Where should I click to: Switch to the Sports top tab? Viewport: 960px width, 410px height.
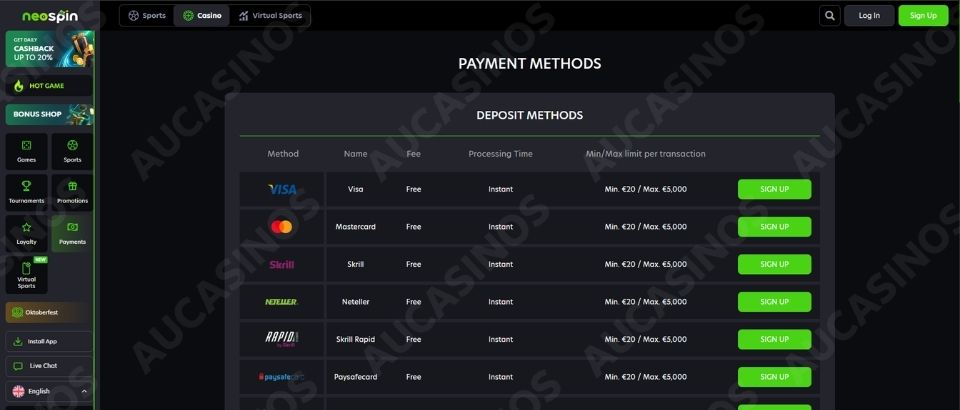point(147,16)
